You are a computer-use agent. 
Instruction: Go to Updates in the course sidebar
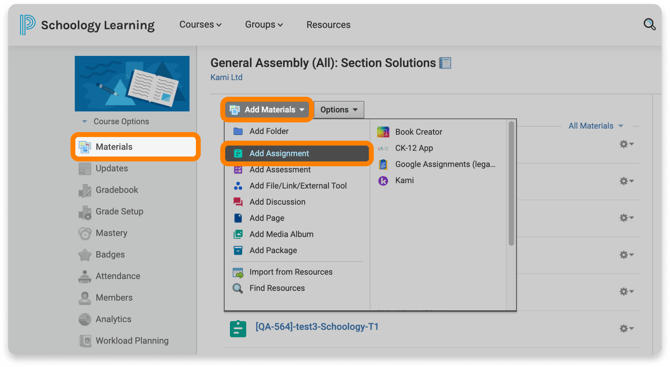pyautogui.click(x=112, y=168)
